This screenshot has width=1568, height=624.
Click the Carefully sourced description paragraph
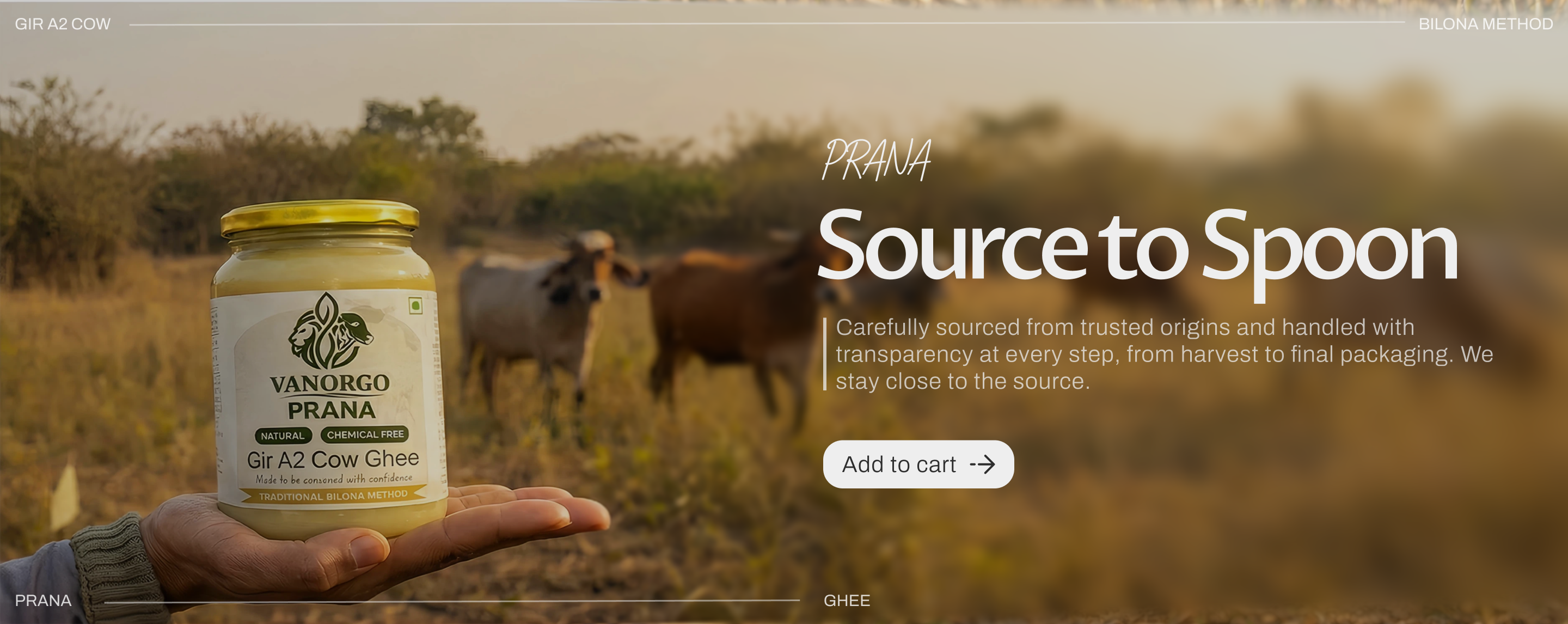[1164, 354]
